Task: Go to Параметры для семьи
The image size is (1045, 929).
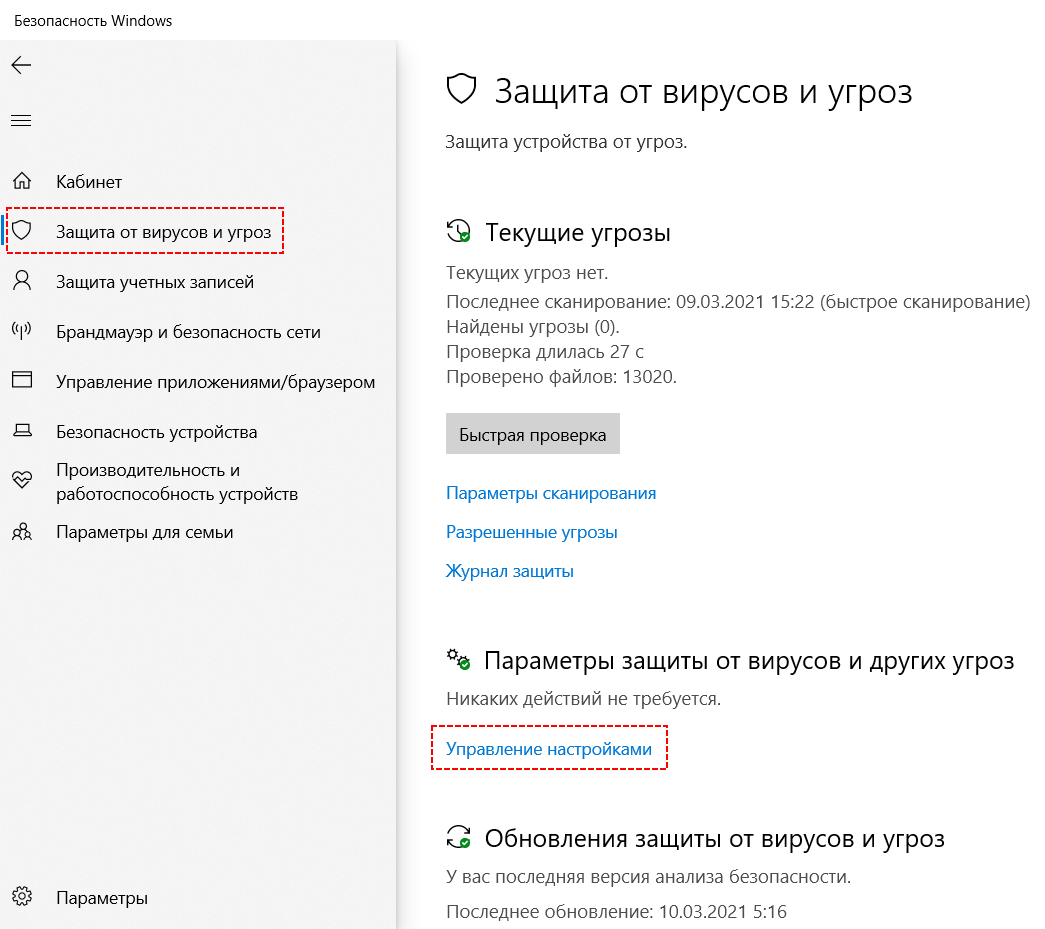Action: pyautogui.click(x=144, y=532)
